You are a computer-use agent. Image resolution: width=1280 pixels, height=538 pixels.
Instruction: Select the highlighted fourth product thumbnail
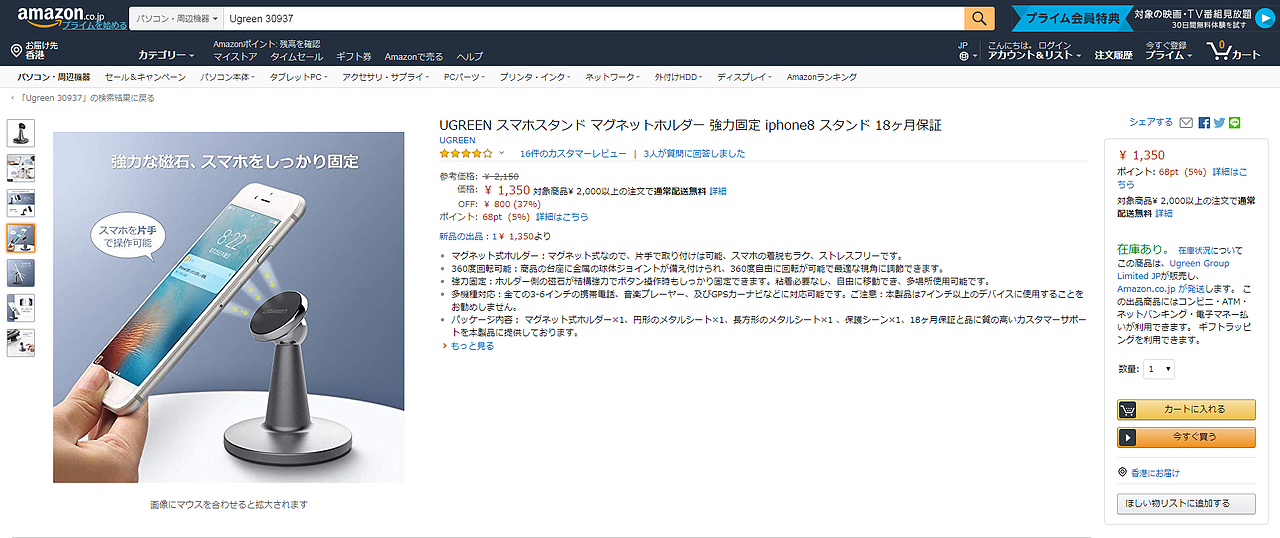21,237
